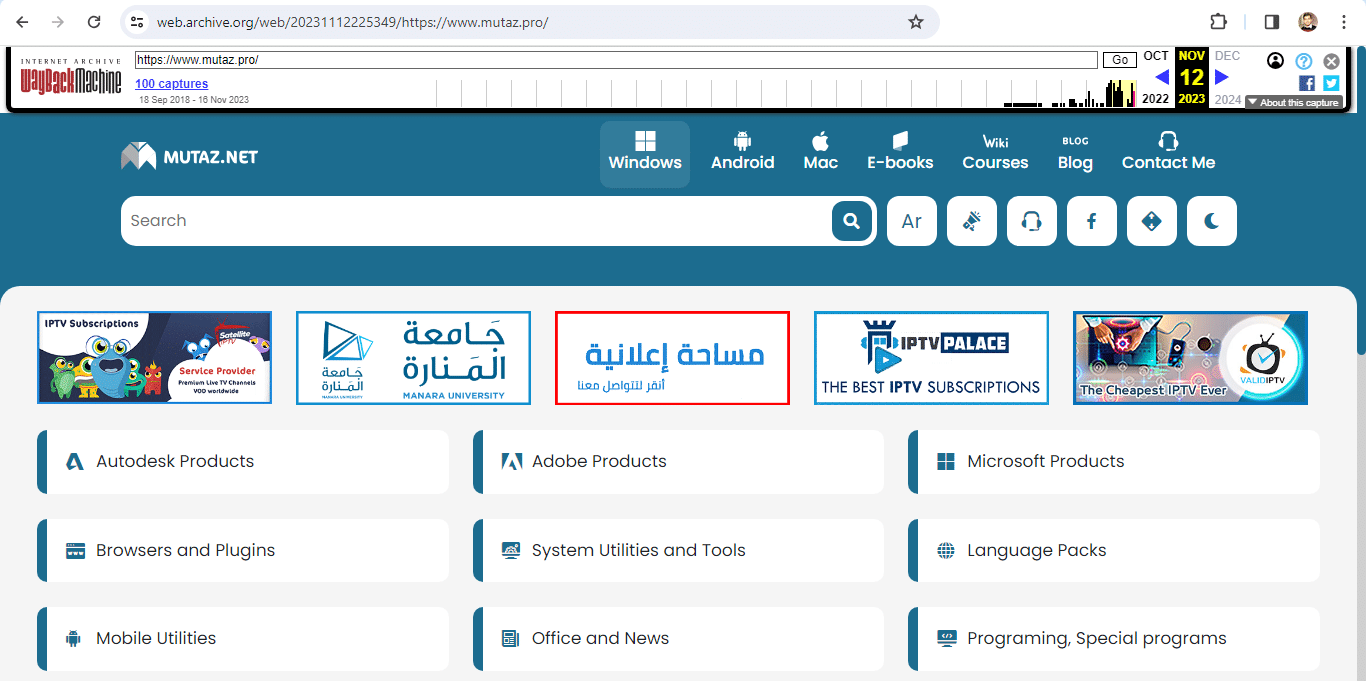The image size is (1366, 681).
Task: Open the E-books section
Action: coord(900,153)
